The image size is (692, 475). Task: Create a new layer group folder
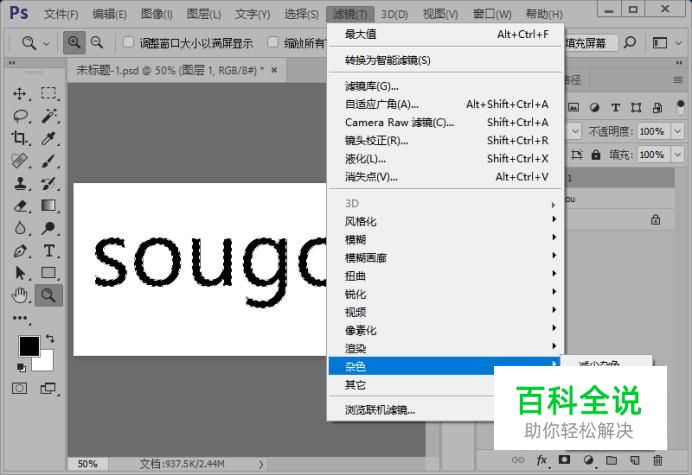[x=611, y=460]
